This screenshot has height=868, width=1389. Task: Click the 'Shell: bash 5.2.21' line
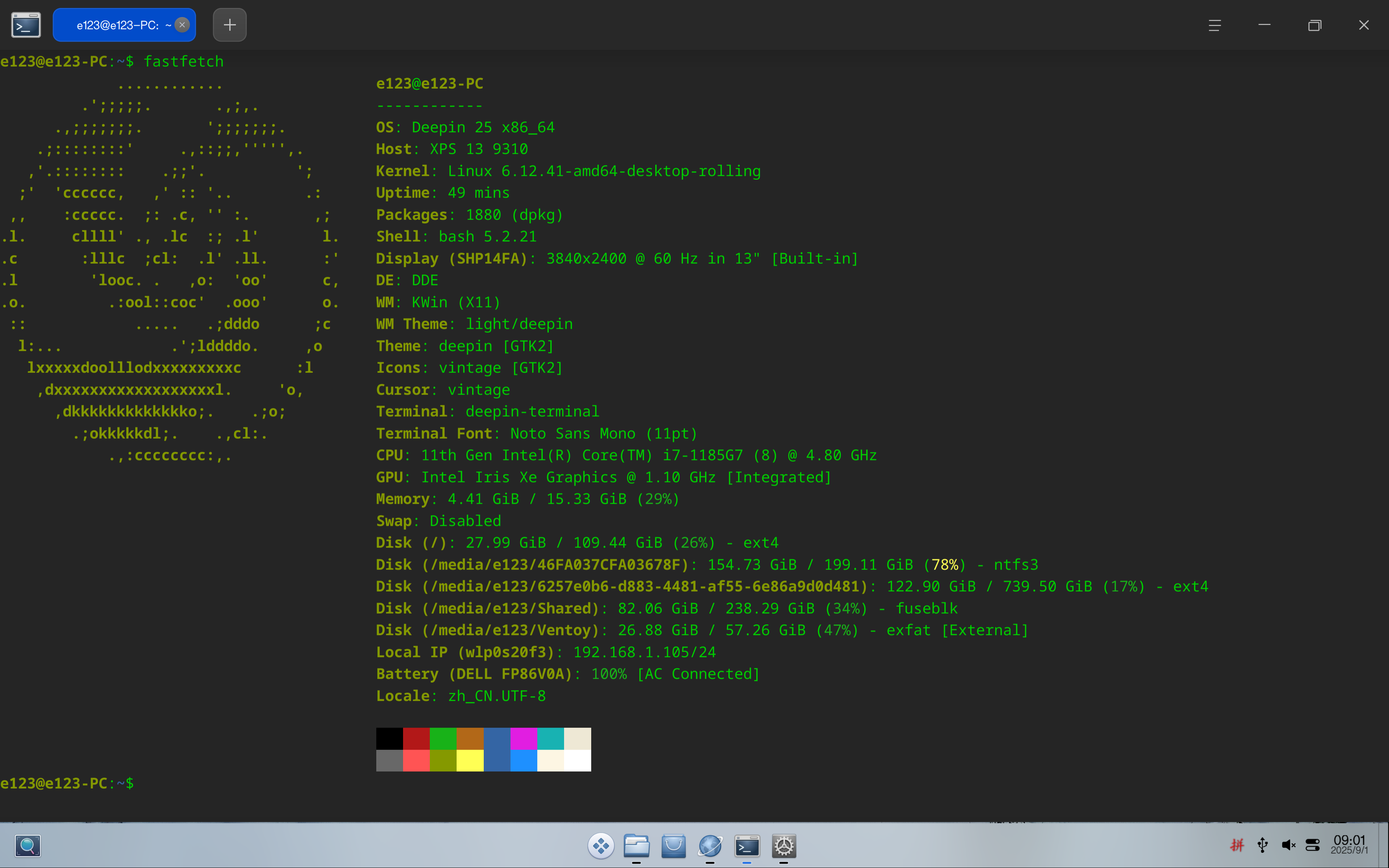[457, 237]
